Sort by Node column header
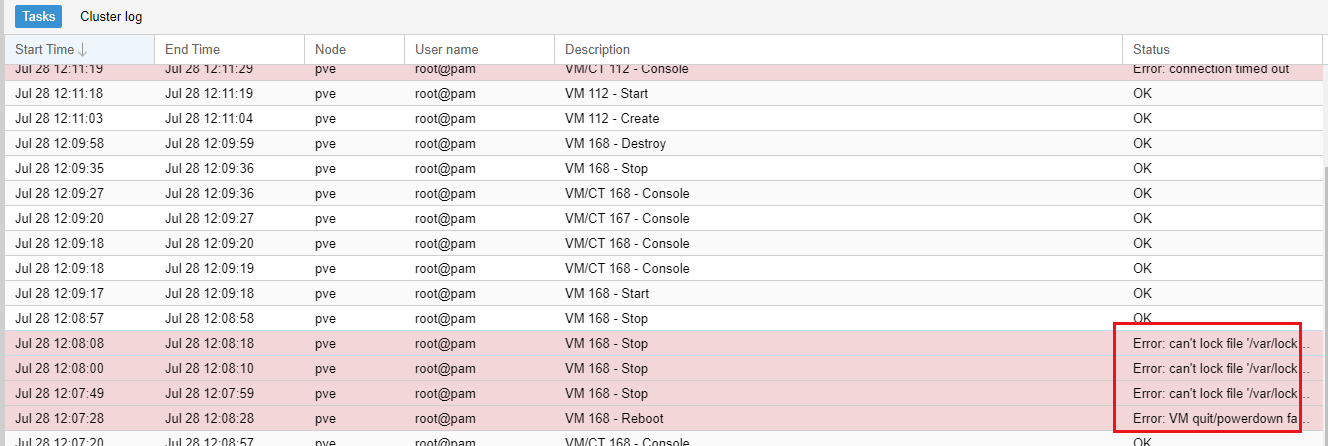The width and height of the screenshot is (1328, 446). point(330,49)
